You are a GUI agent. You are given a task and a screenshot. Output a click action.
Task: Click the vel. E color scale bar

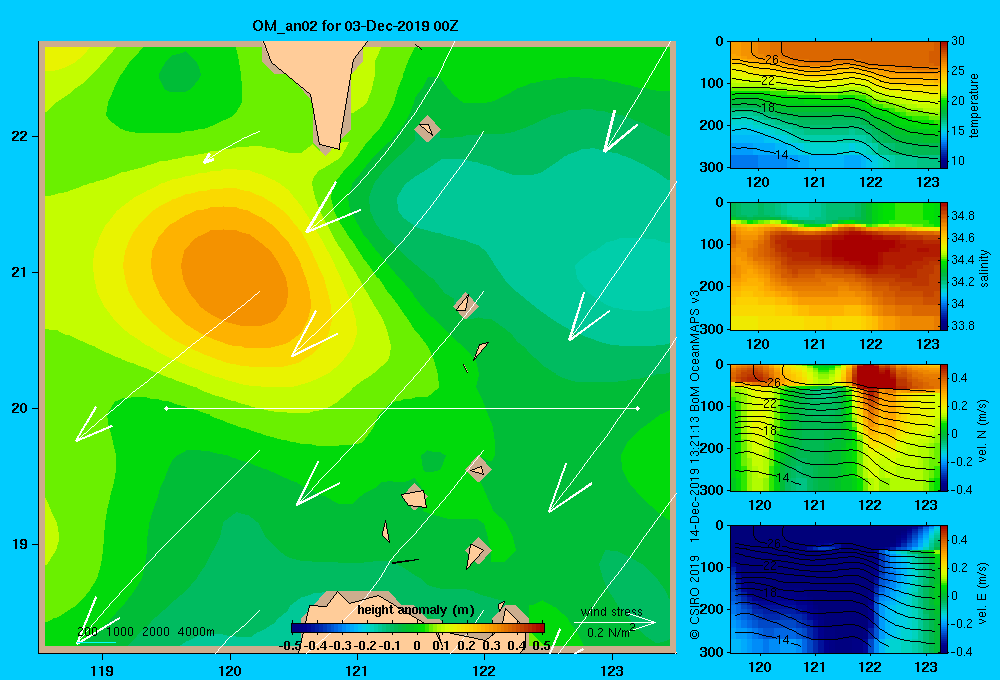[x=944, y=589]
